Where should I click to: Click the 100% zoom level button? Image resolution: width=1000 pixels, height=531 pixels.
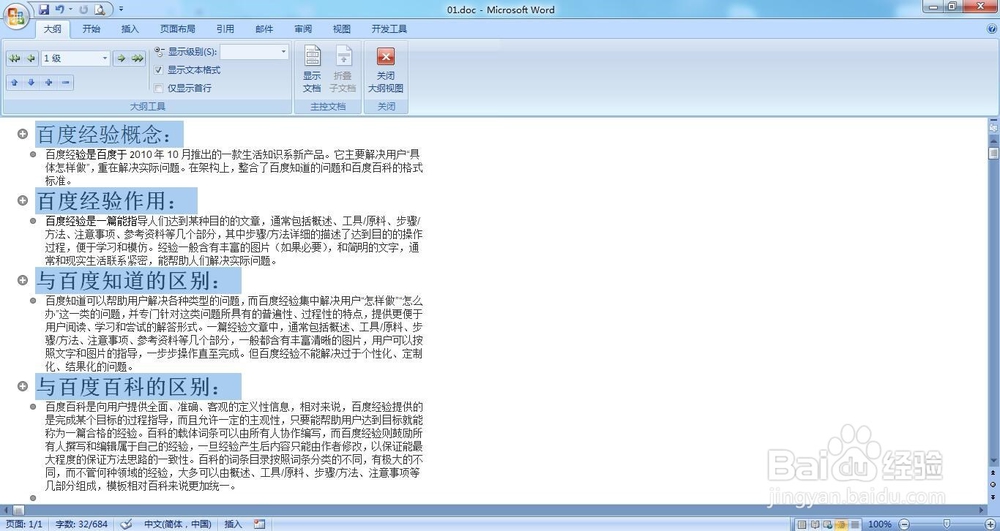(879, 525)
